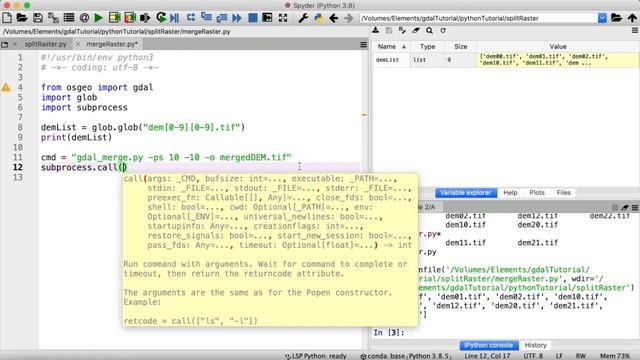
Task: Refresh the variables list
Action: 443,31
